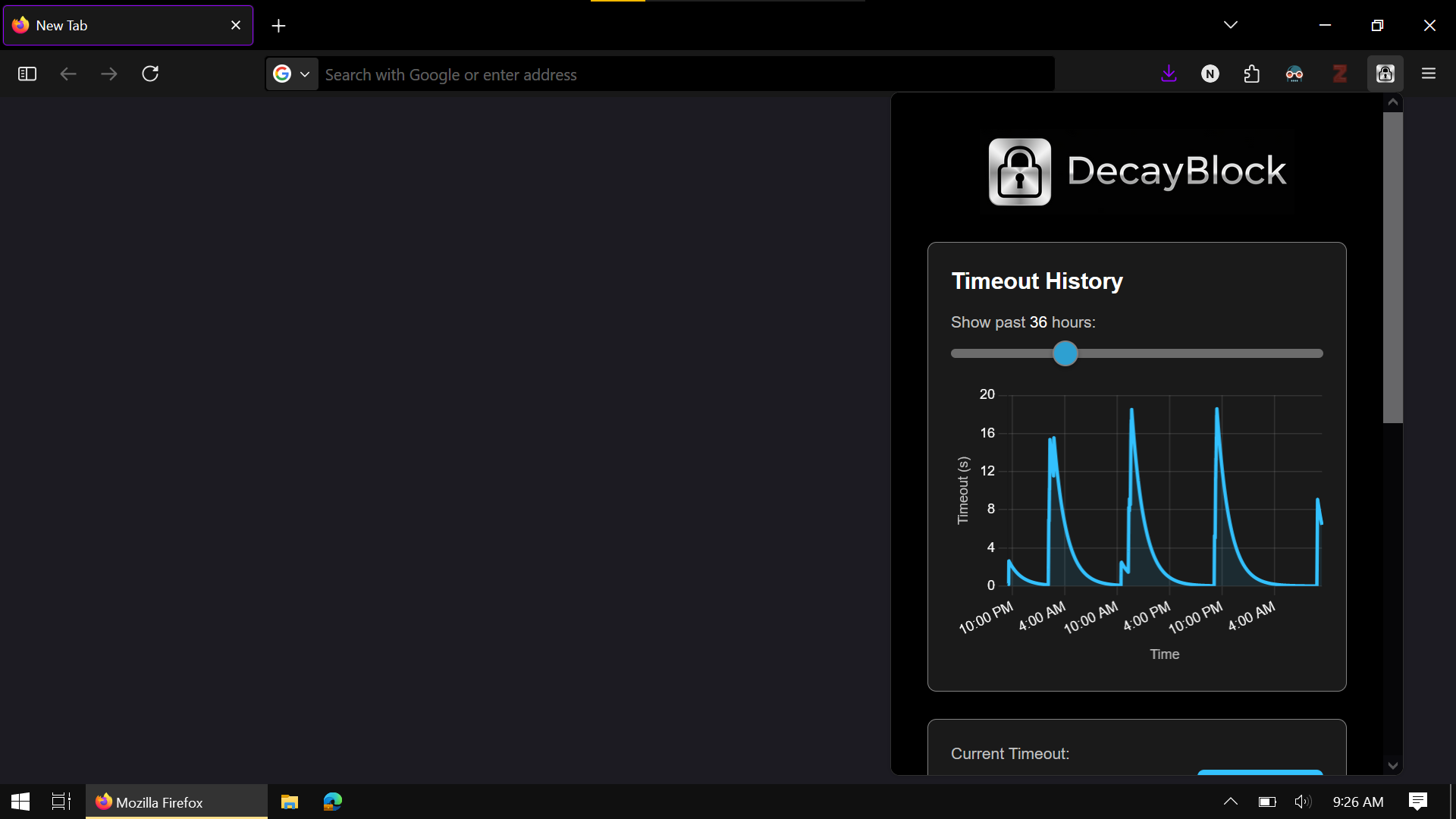Focus the Search with Google address bar

[x=682, y=74]
